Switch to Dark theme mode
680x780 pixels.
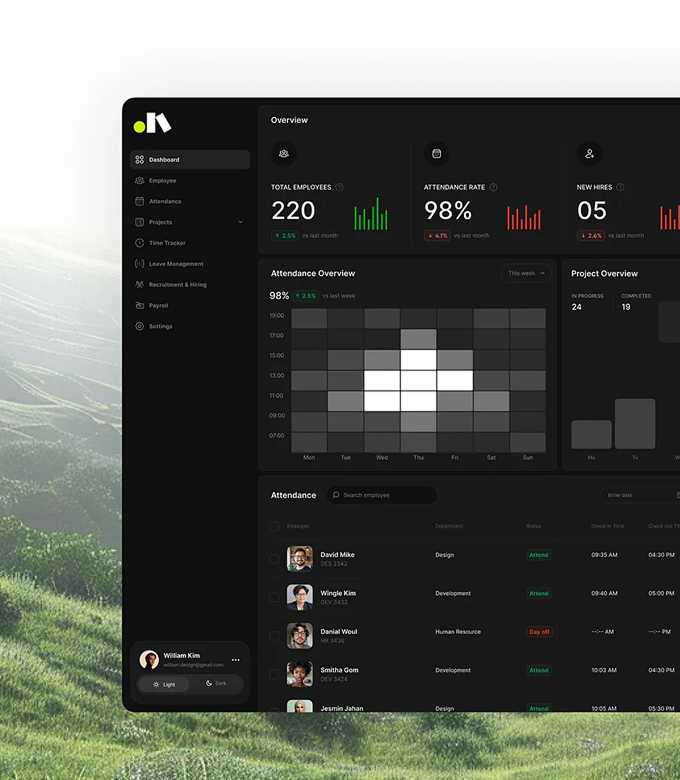pos(216,684)
